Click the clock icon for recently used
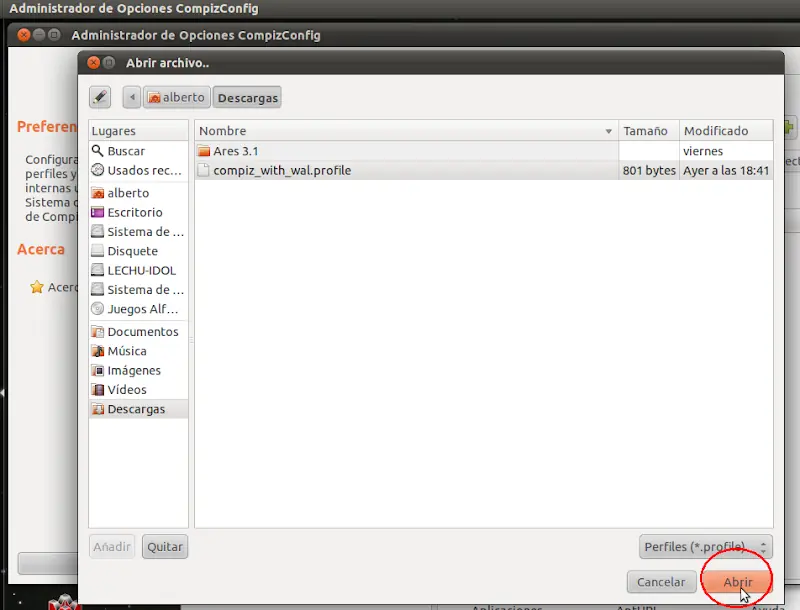The width and height of the screenshot is (800, 610). [x=97, y=170]
